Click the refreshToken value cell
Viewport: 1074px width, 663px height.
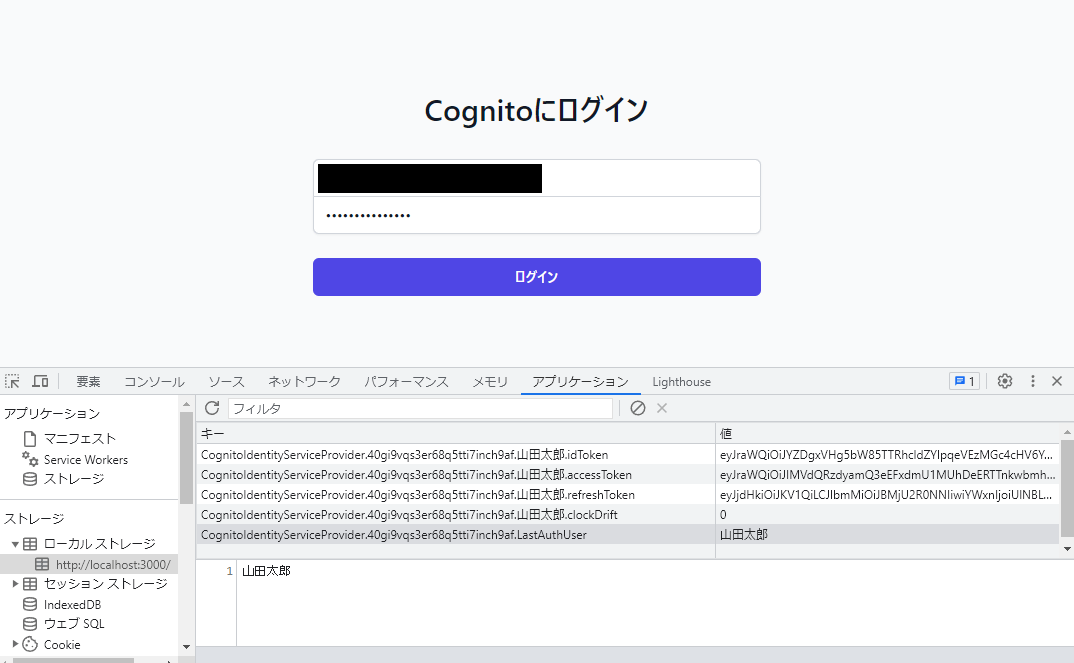coord(888,494)
